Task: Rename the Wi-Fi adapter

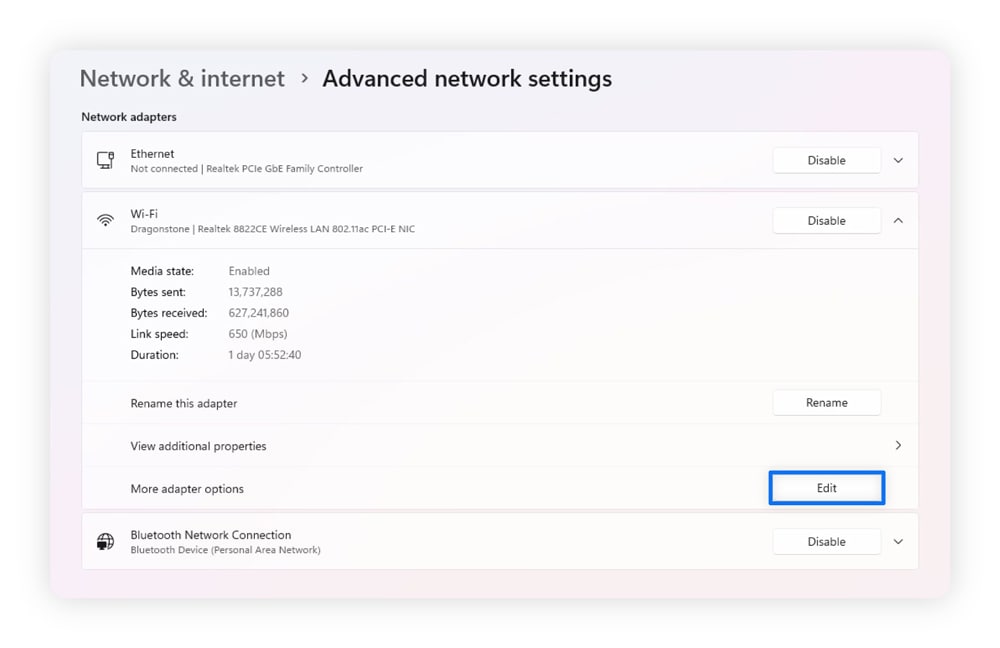Action: coord(826,402)
